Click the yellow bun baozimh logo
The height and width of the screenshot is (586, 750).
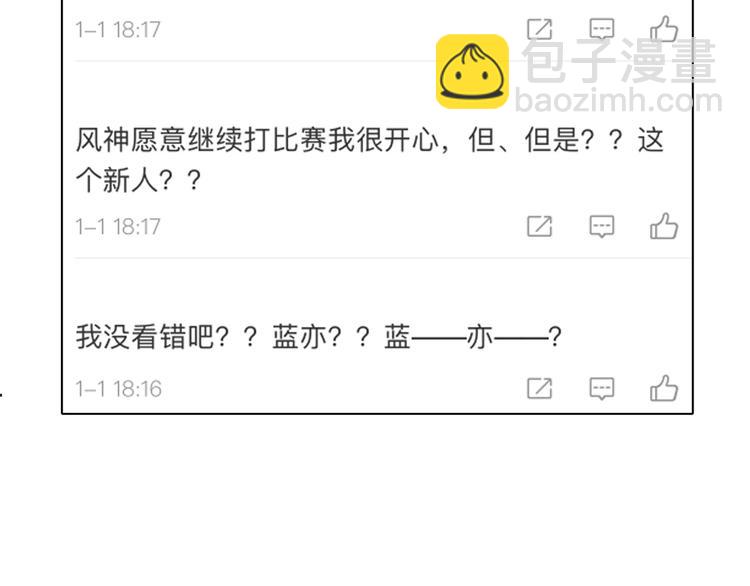click(x=472, y=71)
